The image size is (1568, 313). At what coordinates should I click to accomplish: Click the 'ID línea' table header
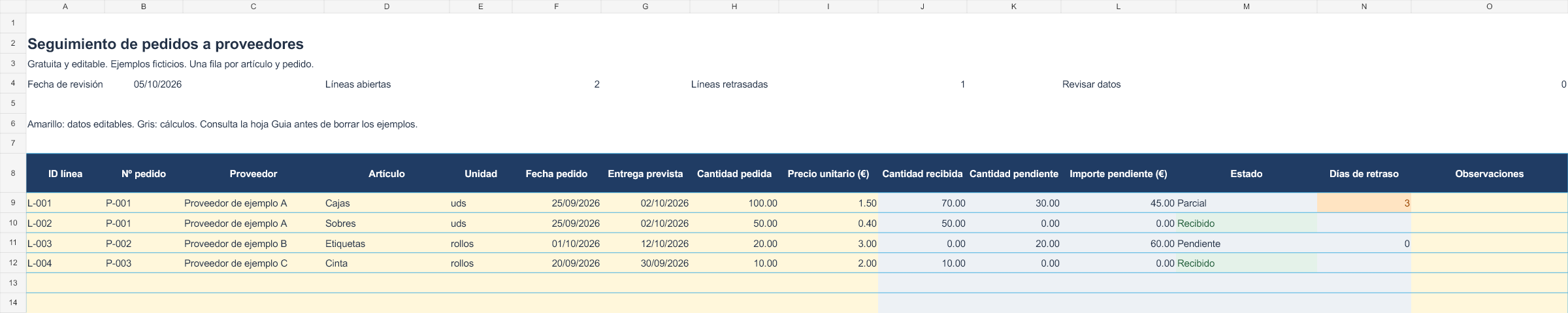tap(65, 174)
